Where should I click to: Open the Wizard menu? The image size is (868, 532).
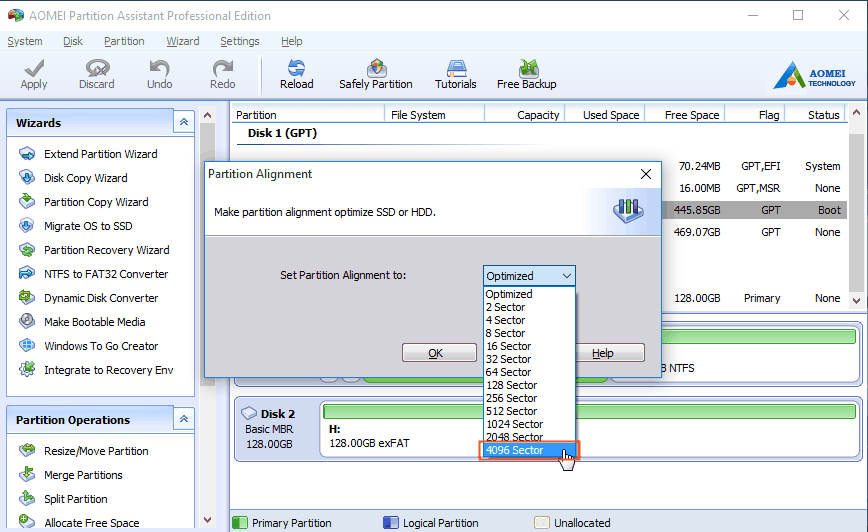click(x=183, y=41)
